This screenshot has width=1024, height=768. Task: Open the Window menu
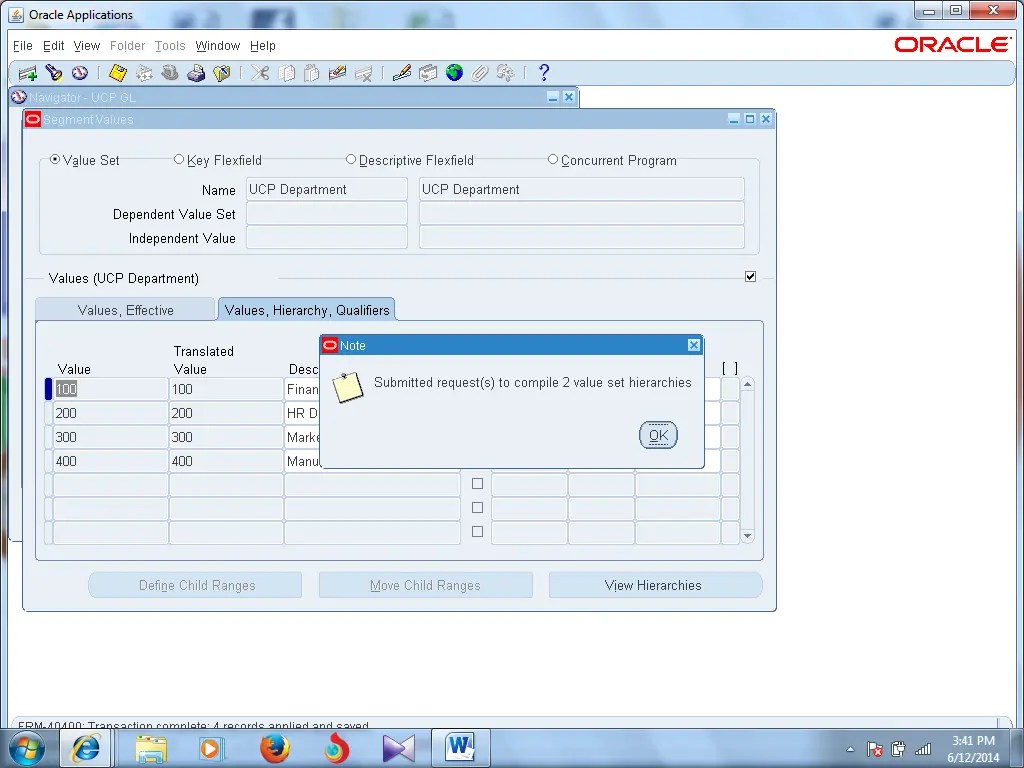(217, 46)
